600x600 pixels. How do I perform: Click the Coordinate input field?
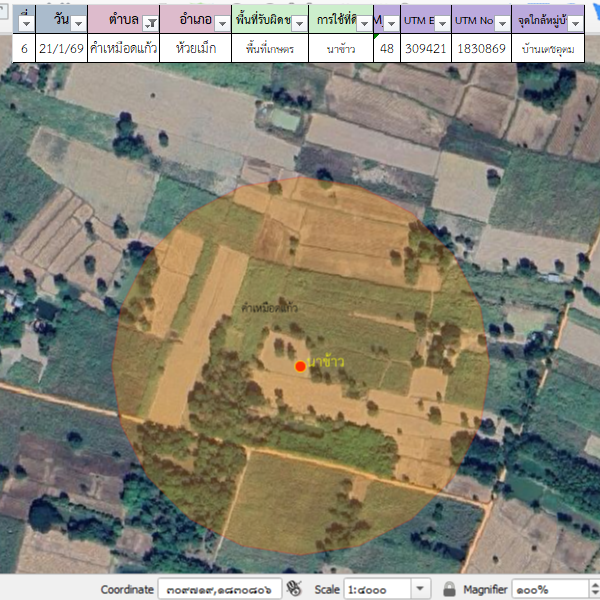(218, 589)
